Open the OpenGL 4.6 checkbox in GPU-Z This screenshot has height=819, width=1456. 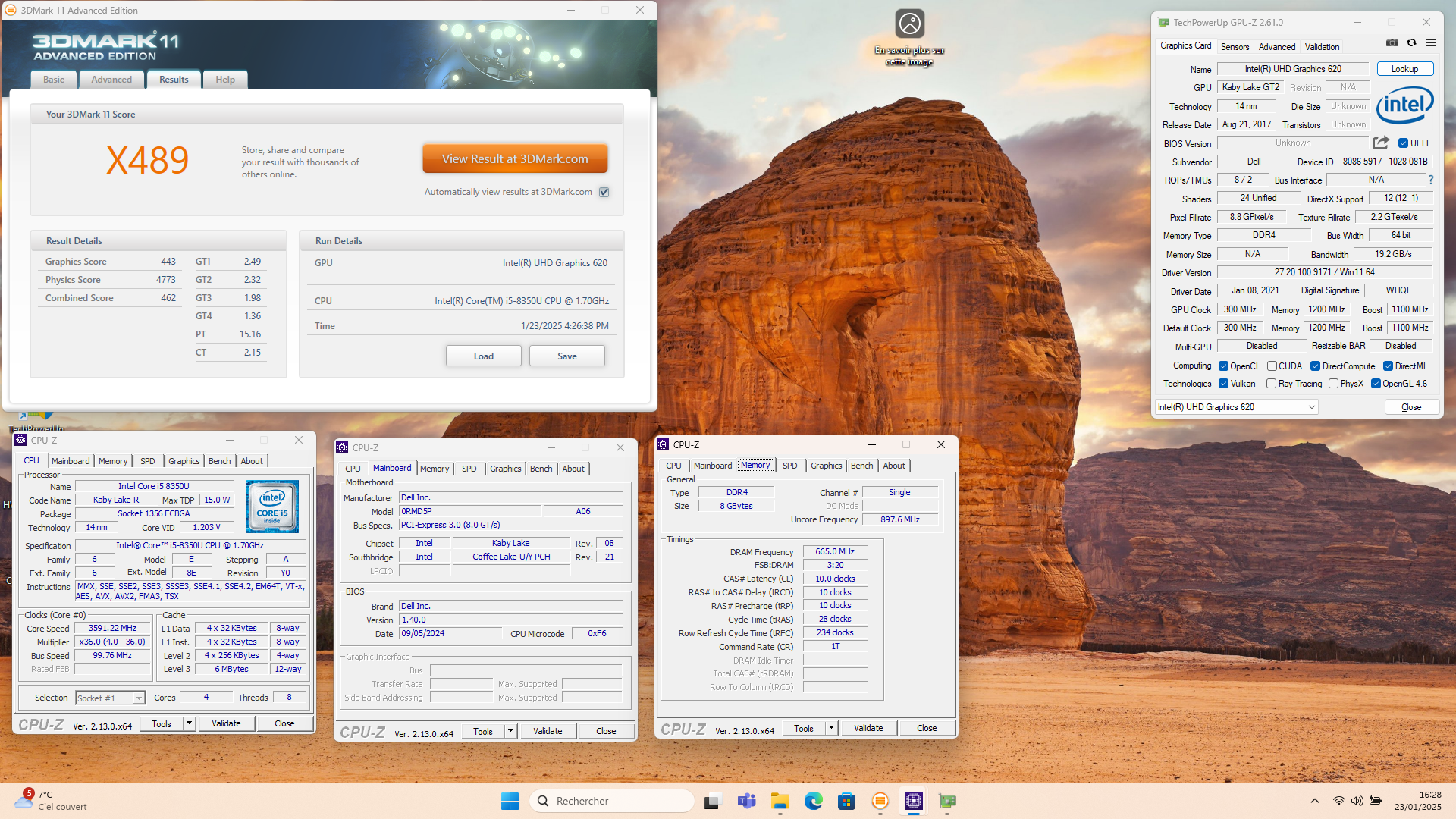click(x=1376, y=384)
